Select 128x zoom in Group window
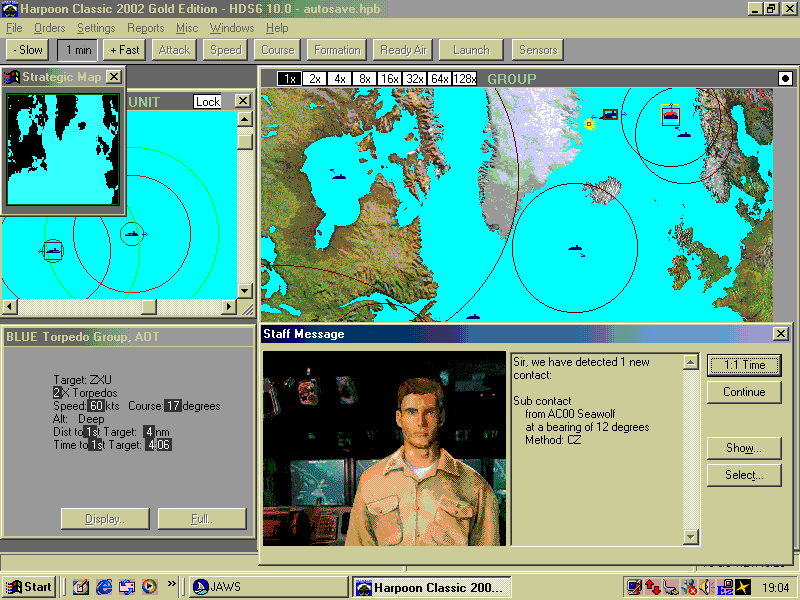800x600 pixels. click(x=464, y=79)
